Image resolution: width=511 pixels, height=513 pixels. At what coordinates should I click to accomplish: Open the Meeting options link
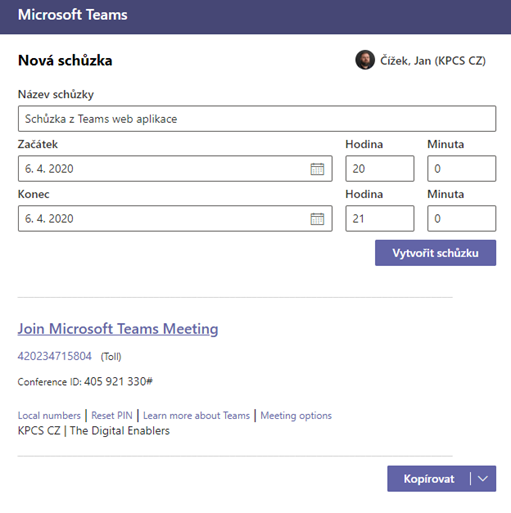(x=296, y=415)
